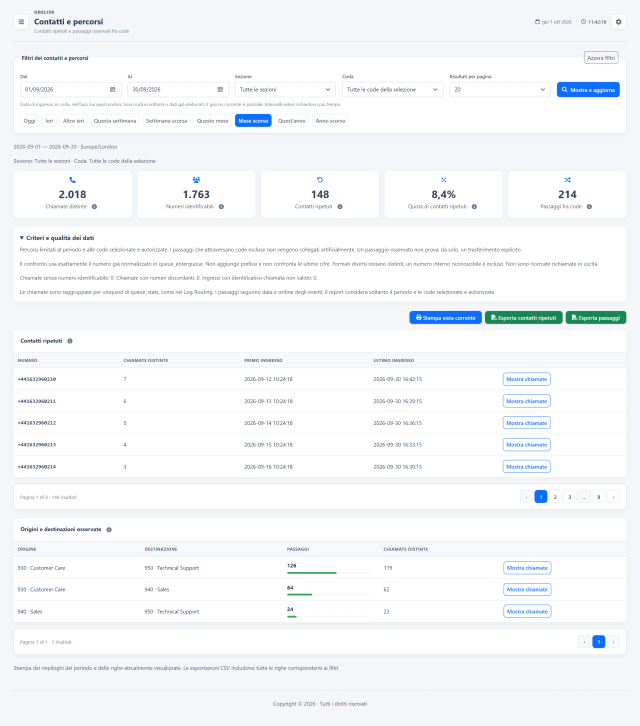Click the progress bar for 126 passaggi
The height and width of the screenshot is (726, 640).
point(329,573)
